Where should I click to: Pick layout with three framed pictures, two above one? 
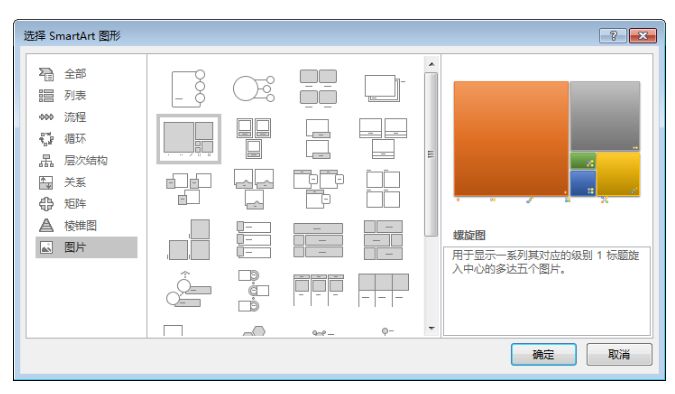(254, 139)
